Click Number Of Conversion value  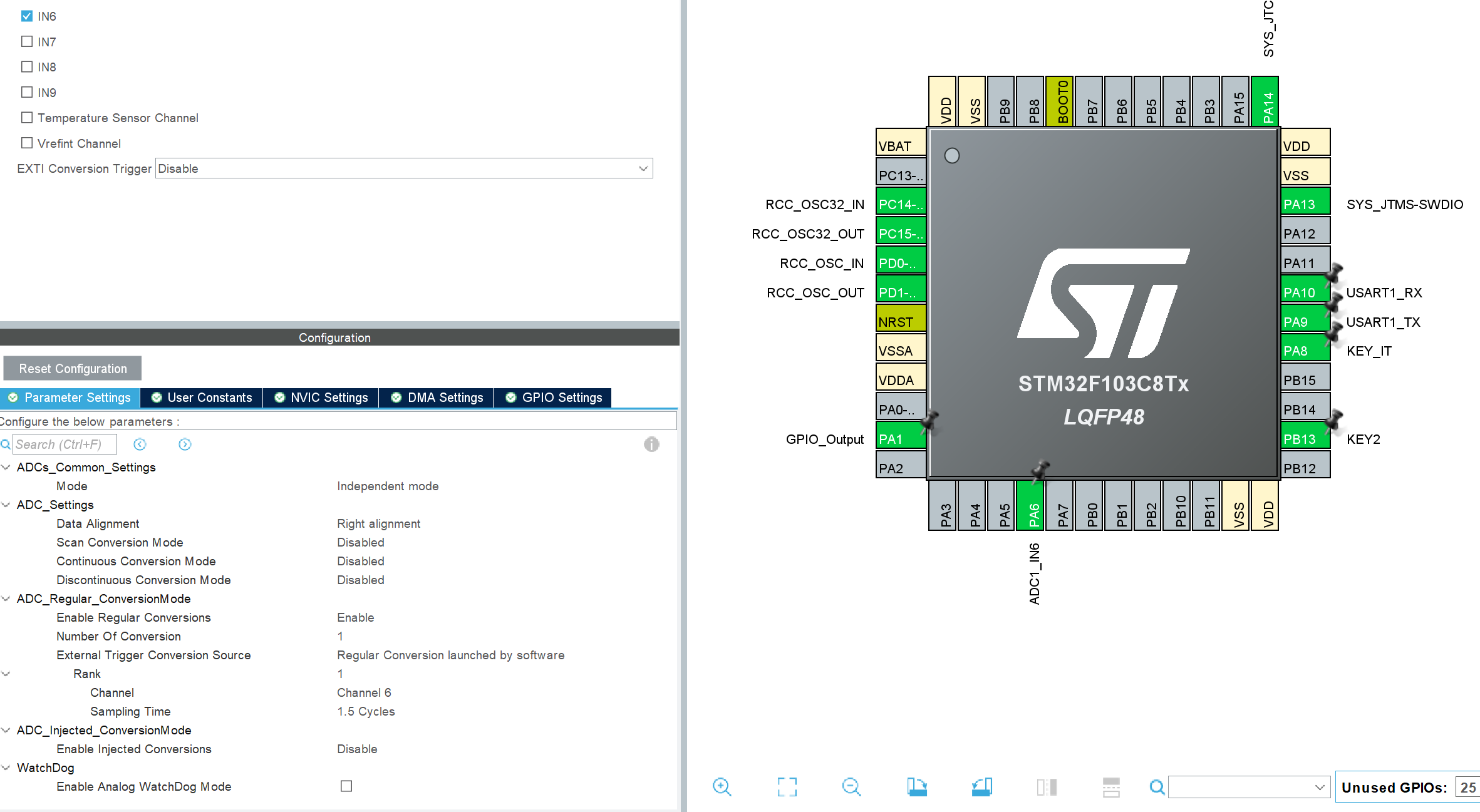point(340,636)
